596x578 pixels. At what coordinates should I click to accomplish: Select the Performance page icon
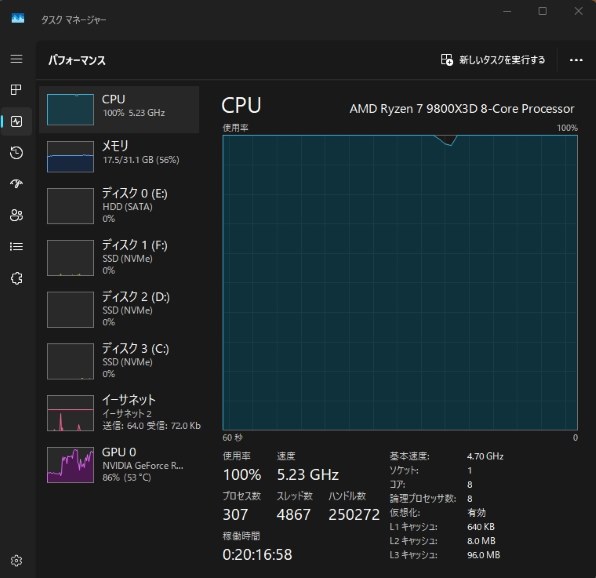coord(16,122)
